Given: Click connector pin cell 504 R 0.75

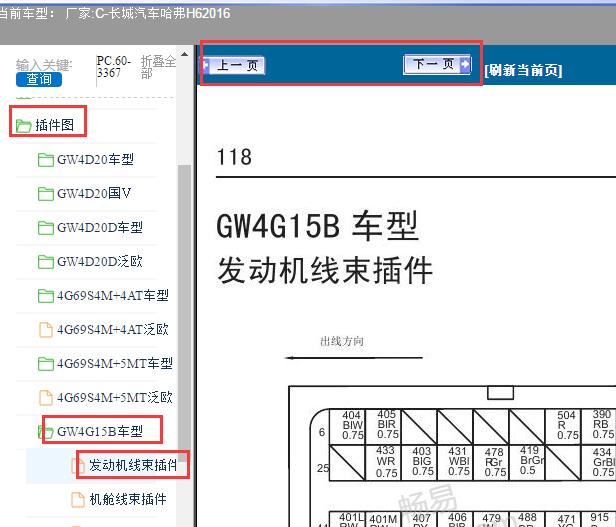Looking at the screenshot, I should coord(563,426).
